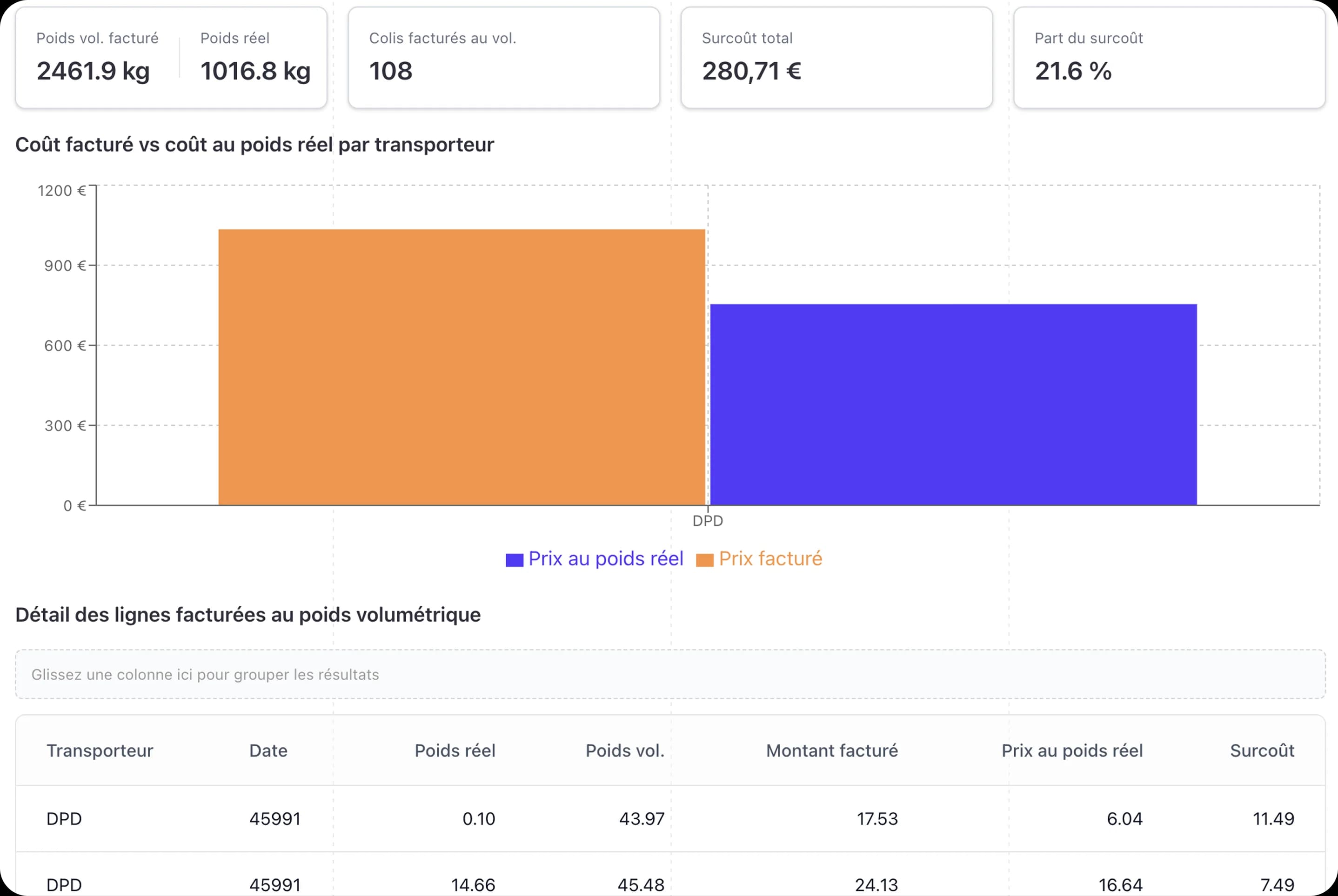1338x896 pixels.
Task: Click the DPD axis label under the chart
Action: [708, 521]
